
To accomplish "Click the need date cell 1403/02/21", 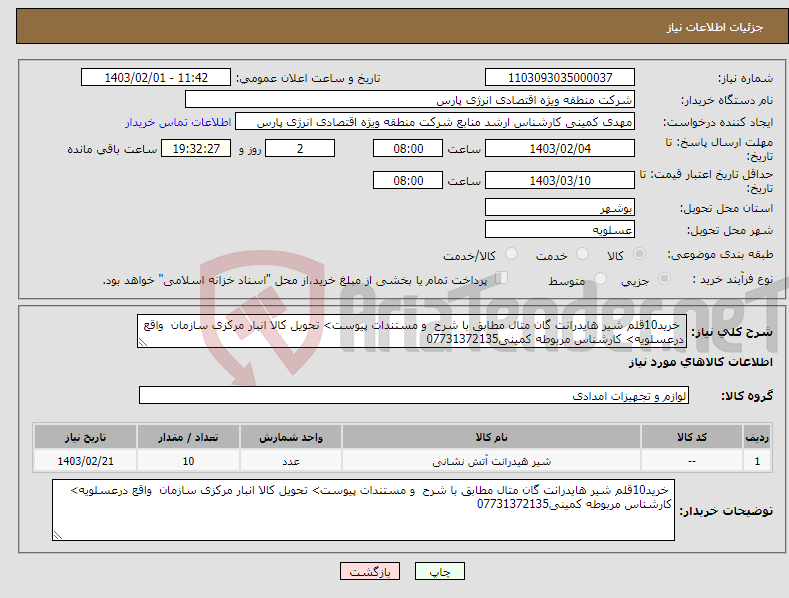I will click(x=85, y=461).
